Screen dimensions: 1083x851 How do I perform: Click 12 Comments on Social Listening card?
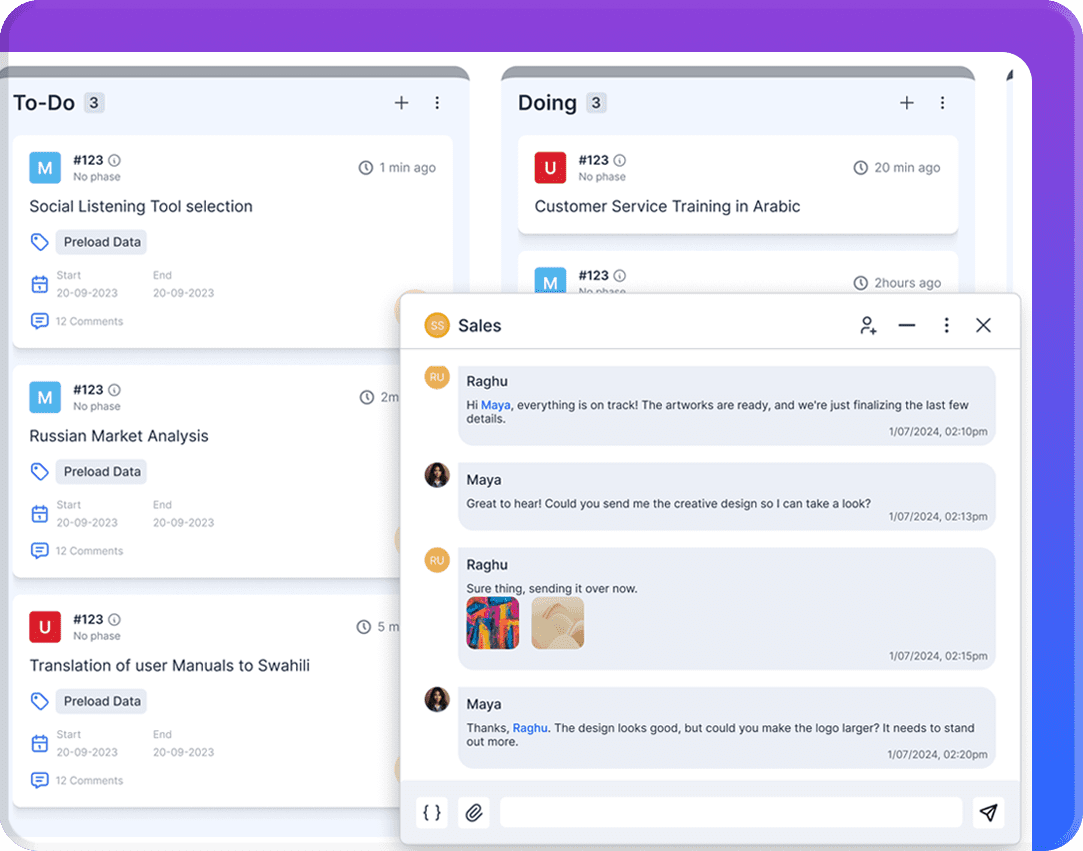point(89,321)
